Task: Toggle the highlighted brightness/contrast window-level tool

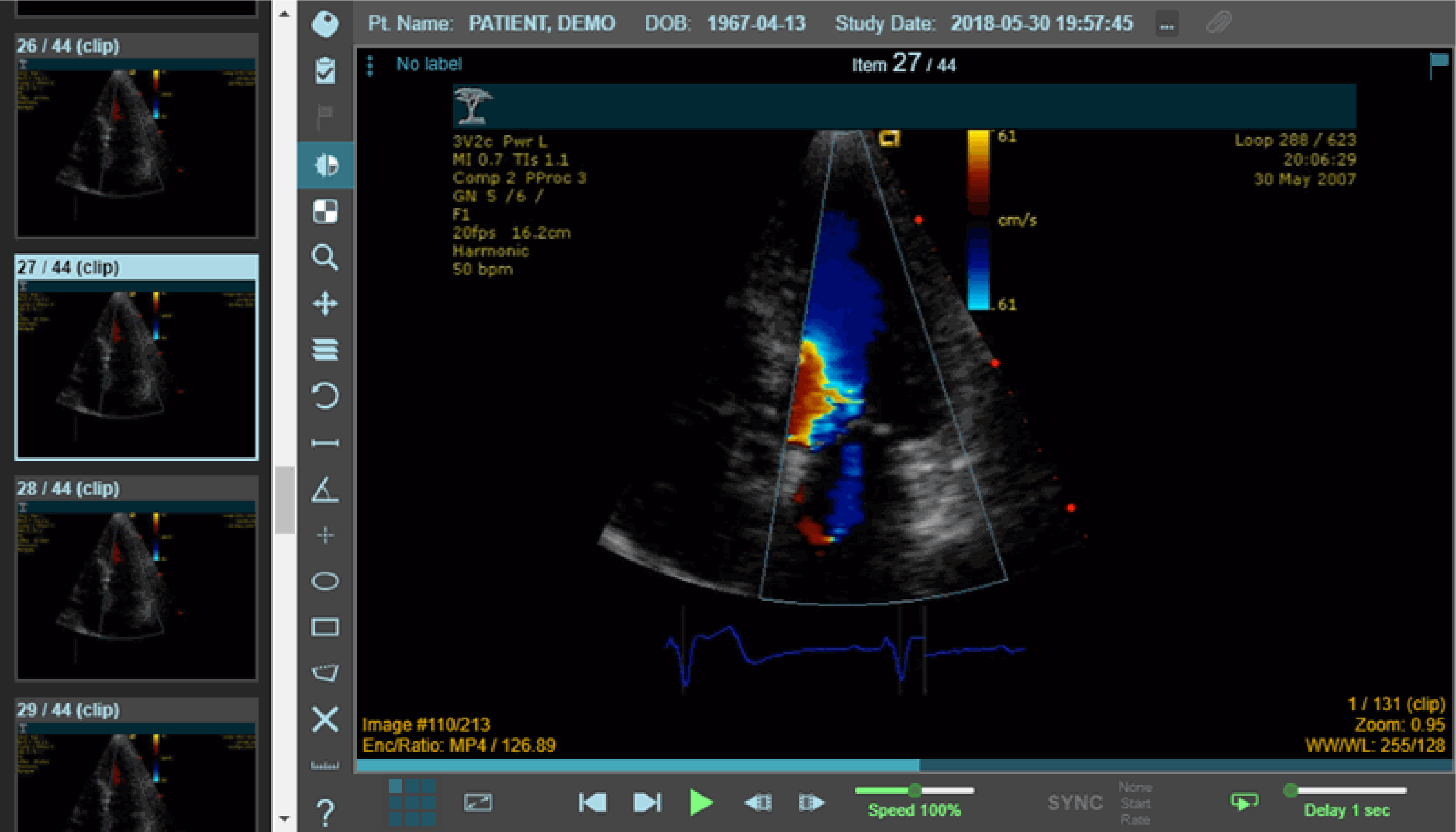Action: point(326,165)
